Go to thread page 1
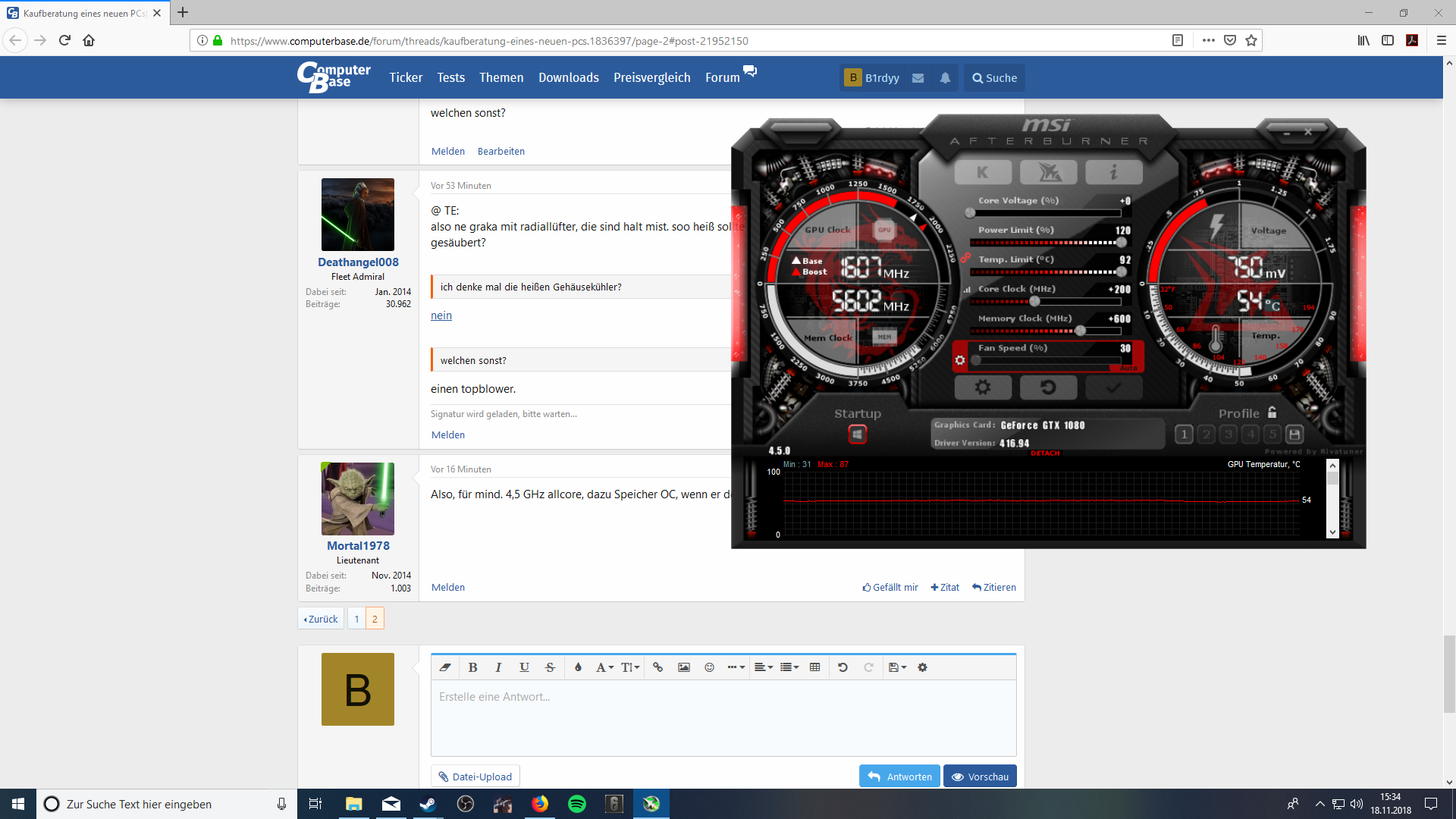1456x819 pixels. (356, 619)
